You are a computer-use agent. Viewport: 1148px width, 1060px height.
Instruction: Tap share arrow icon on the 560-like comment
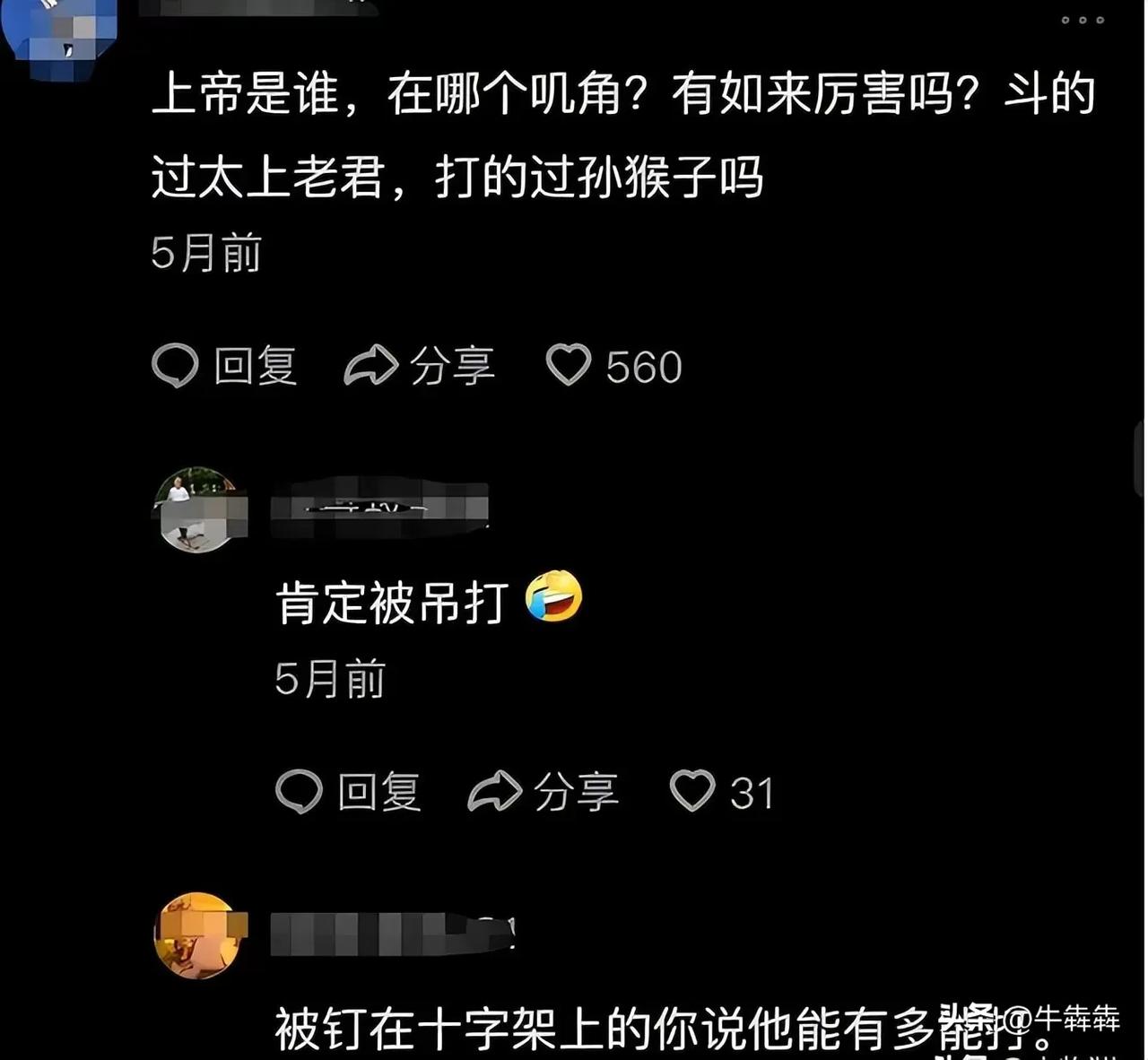tap(370, 365)
